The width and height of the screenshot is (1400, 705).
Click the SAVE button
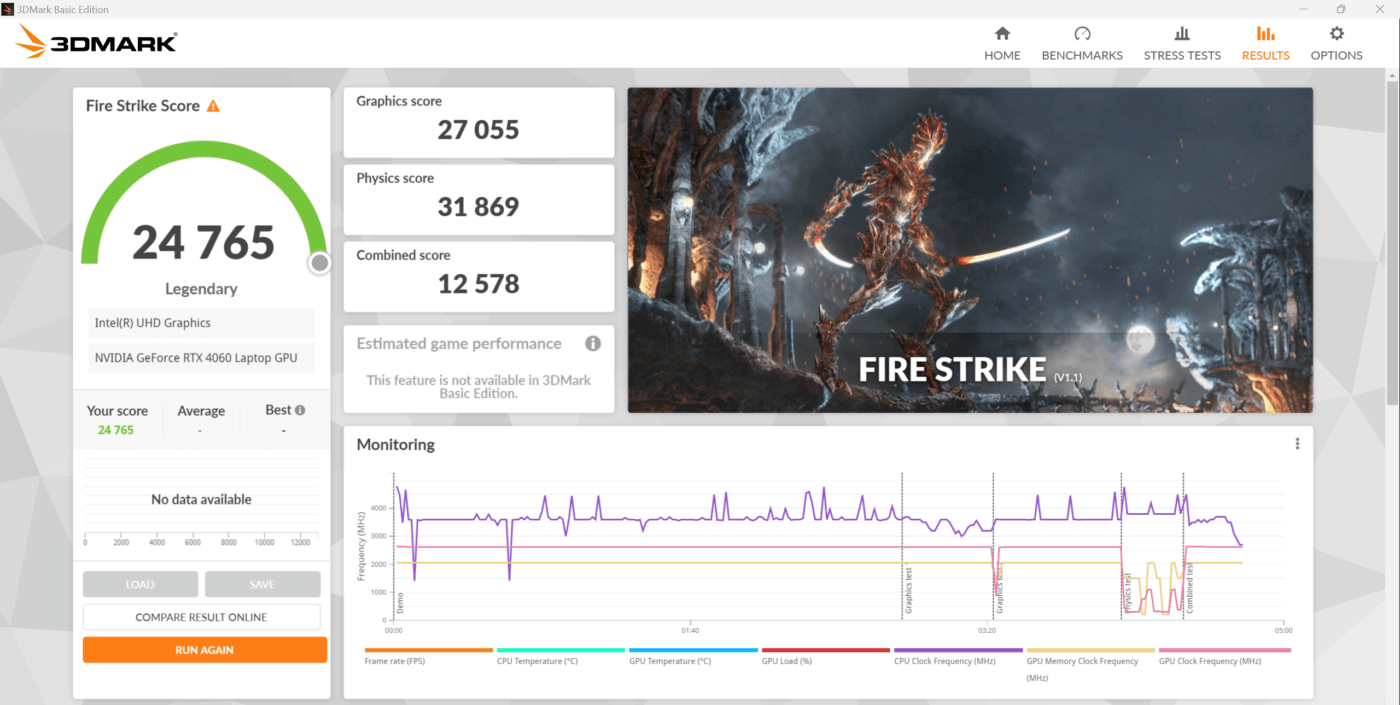point(262,585)
